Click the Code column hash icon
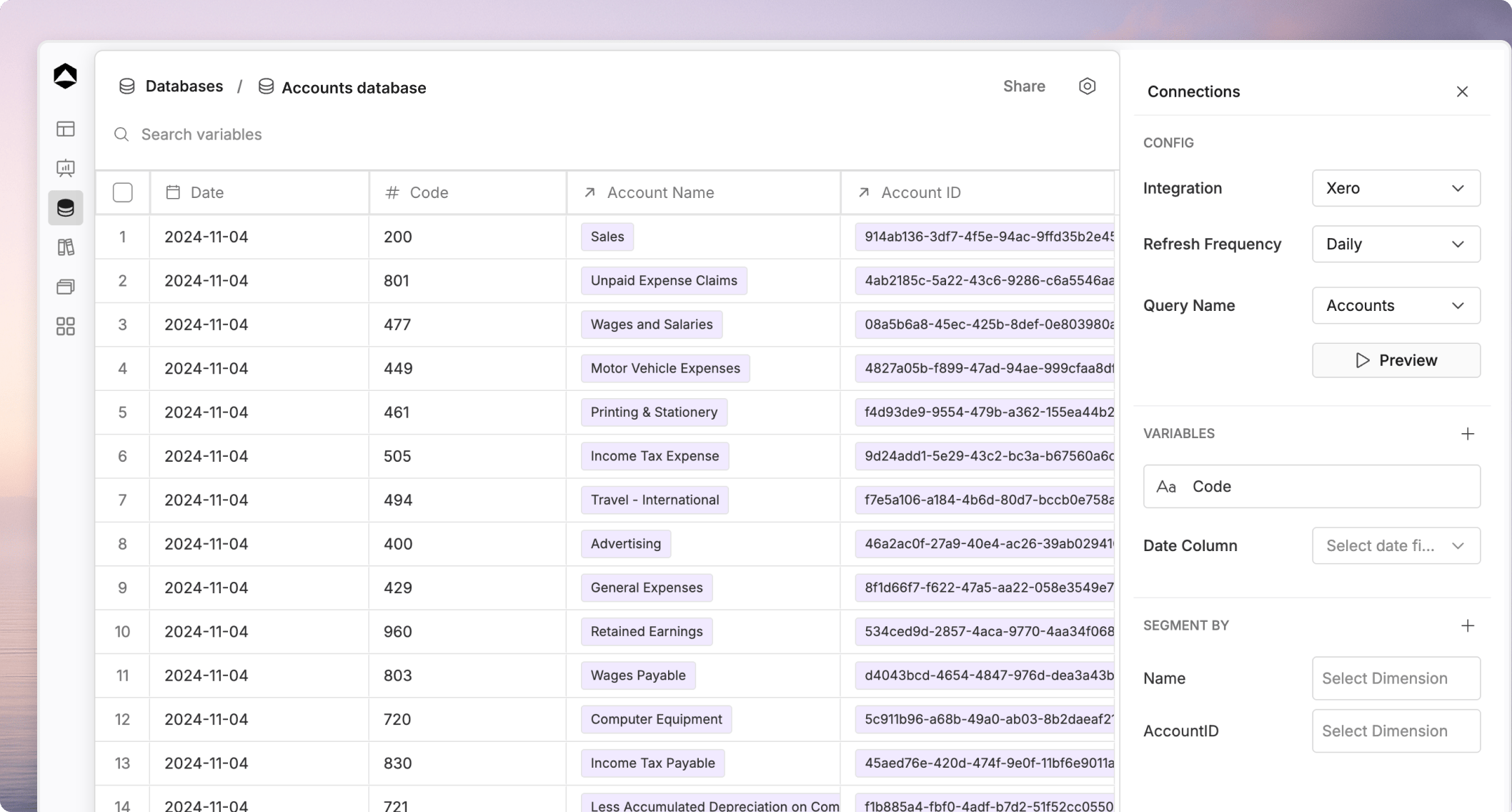Viewport: 1512px width, 812px height. (392, 192)
